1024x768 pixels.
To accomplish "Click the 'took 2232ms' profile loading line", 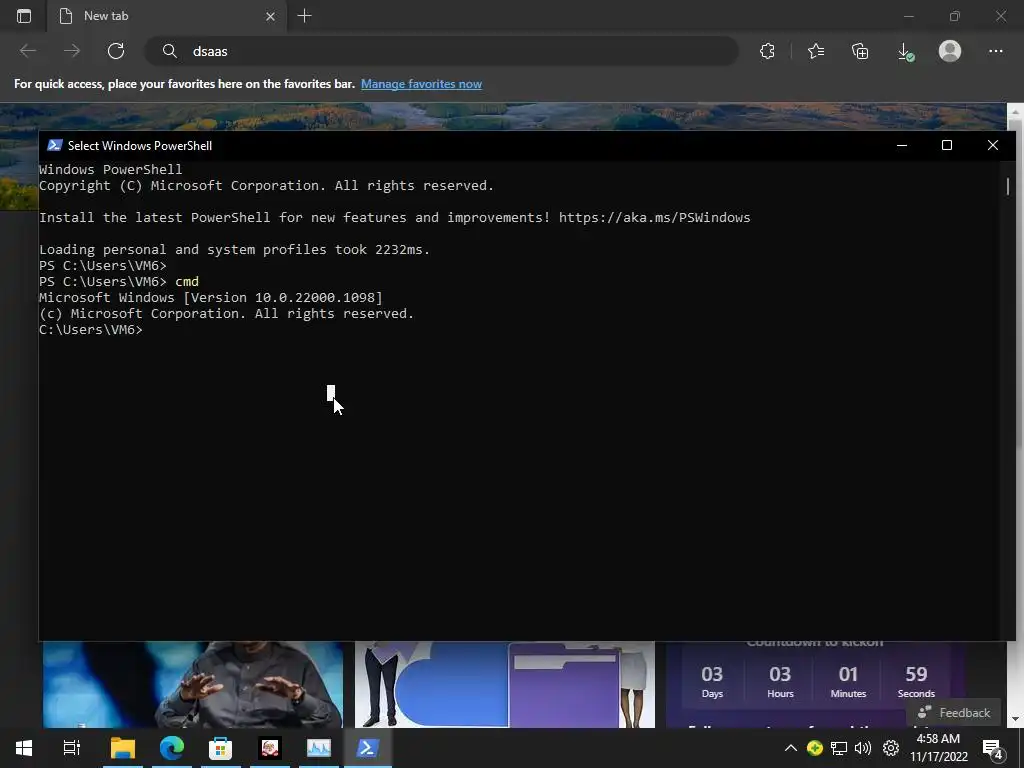I will 234,249.
